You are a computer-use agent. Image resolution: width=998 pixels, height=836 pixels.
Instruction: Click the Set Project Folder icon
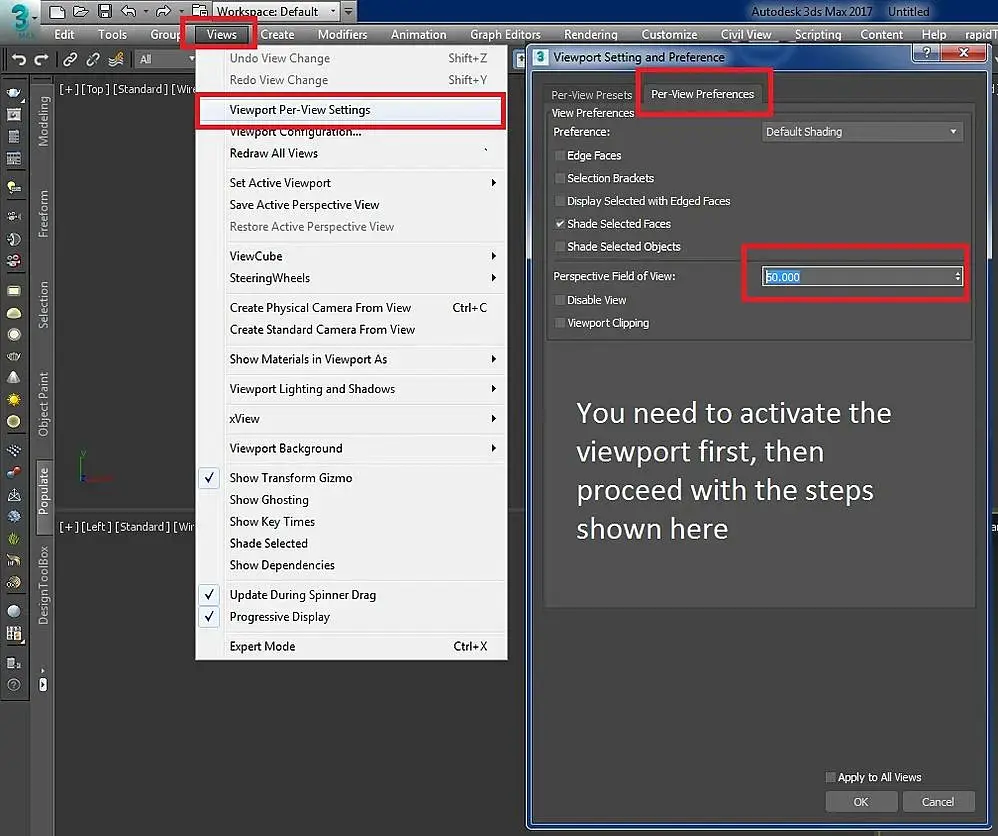pos(200,11)
